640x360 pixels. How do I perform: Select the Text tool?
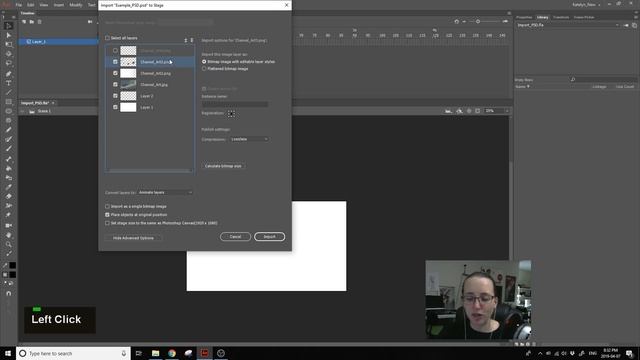coord(9,83)
